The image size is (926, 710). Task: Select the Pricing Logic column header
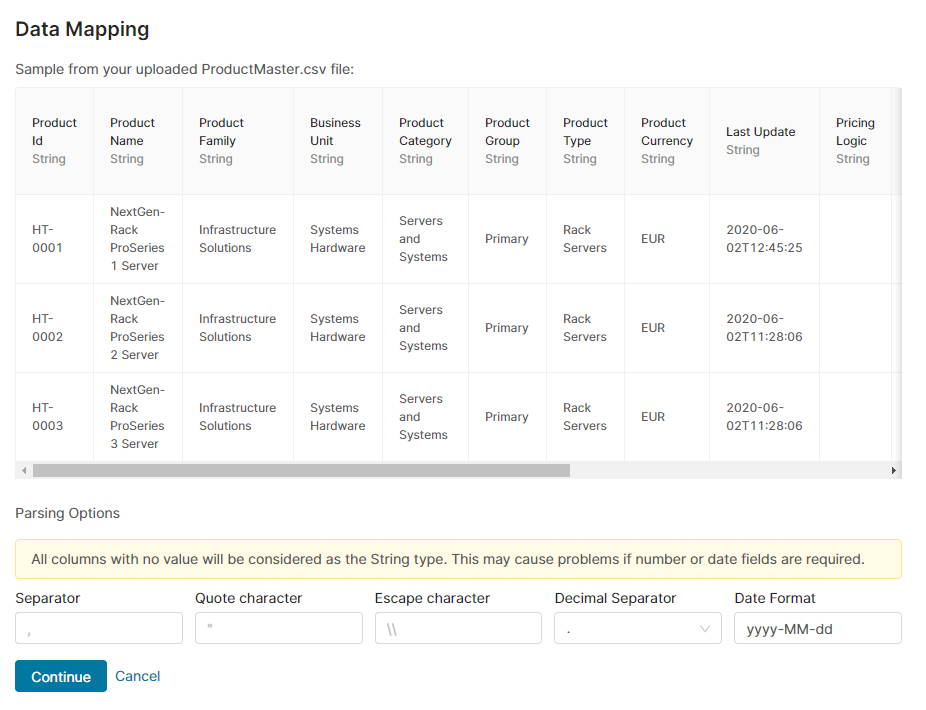coord(854,141)
